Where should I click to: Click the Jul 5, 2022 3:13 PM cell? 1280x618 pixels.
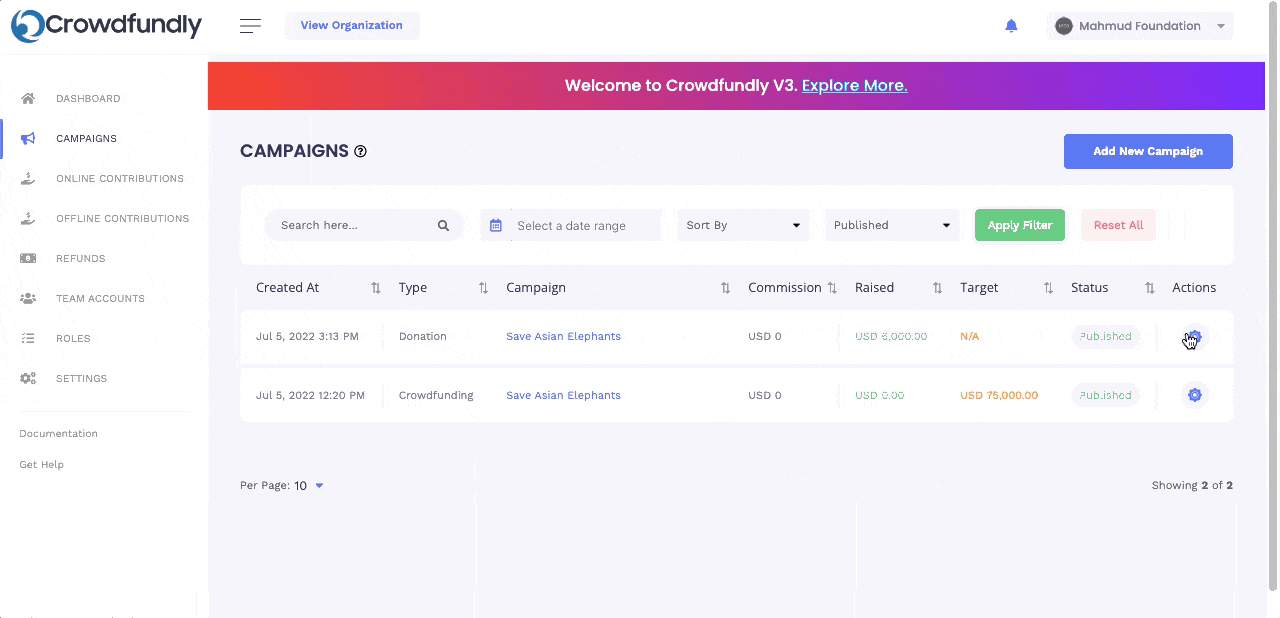click(307, 336)
